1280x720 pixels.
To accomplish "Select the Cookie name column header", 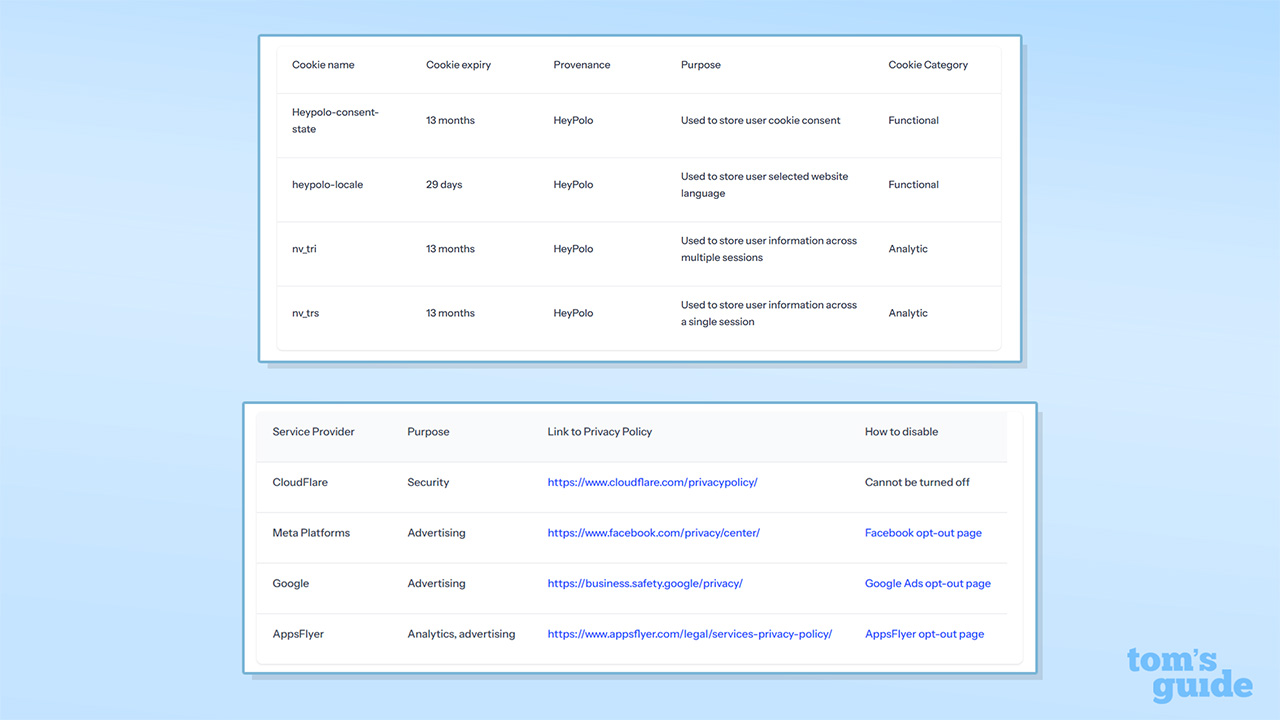I will click(x=323, y=64).
